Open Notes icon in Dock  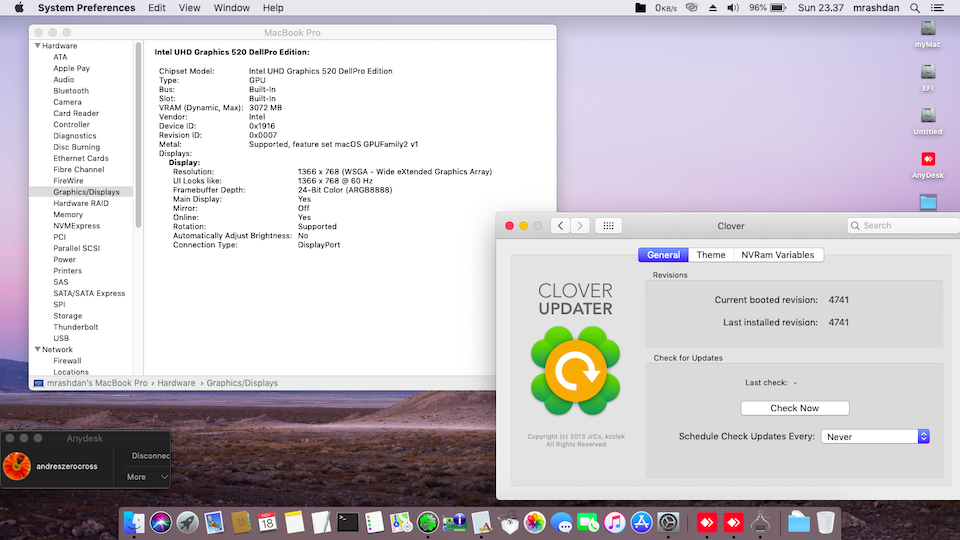click(x=294, y=522)
